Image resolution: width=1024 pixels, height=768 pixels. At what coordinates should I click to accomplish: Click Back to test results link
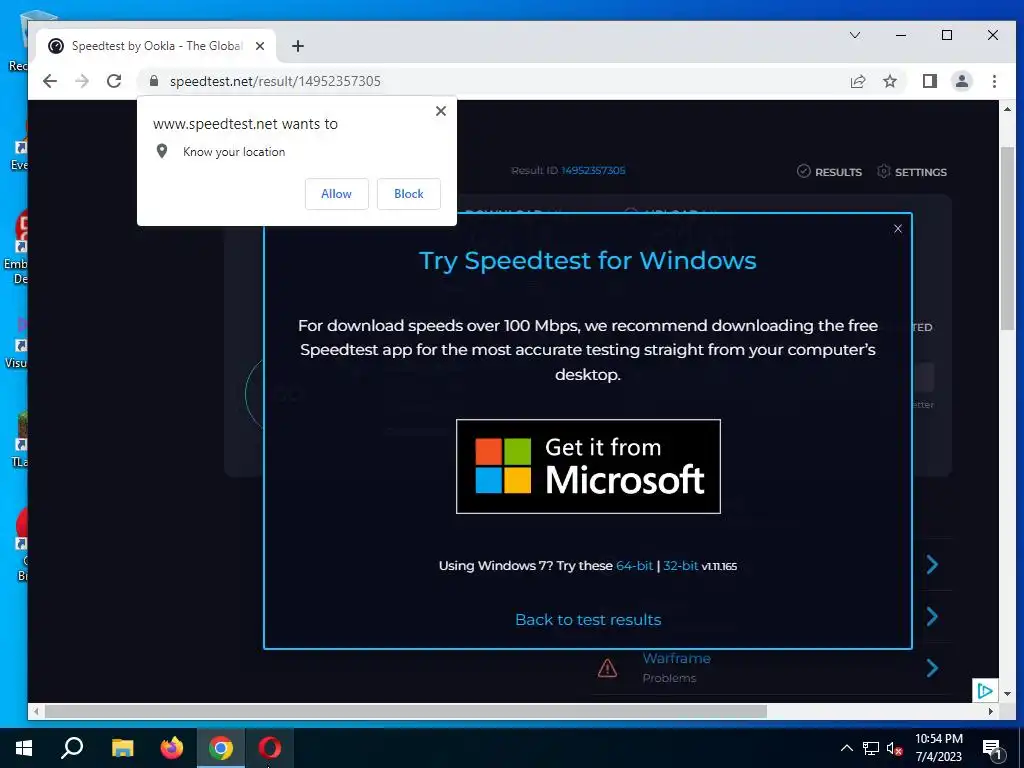coord(588,620)
